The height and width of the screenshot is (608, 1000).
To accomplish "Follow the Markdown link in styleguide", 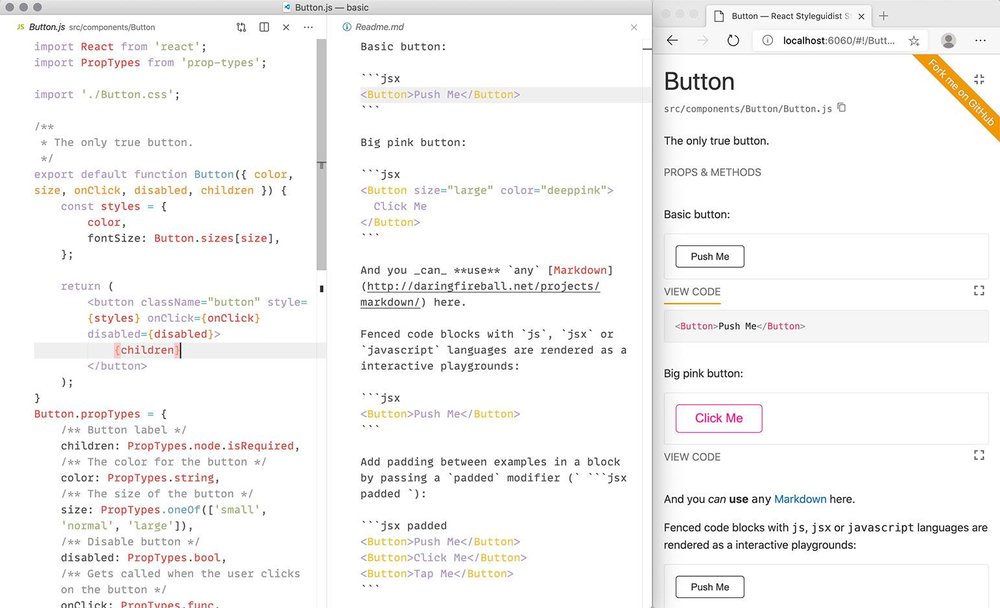I will point(800,499).
